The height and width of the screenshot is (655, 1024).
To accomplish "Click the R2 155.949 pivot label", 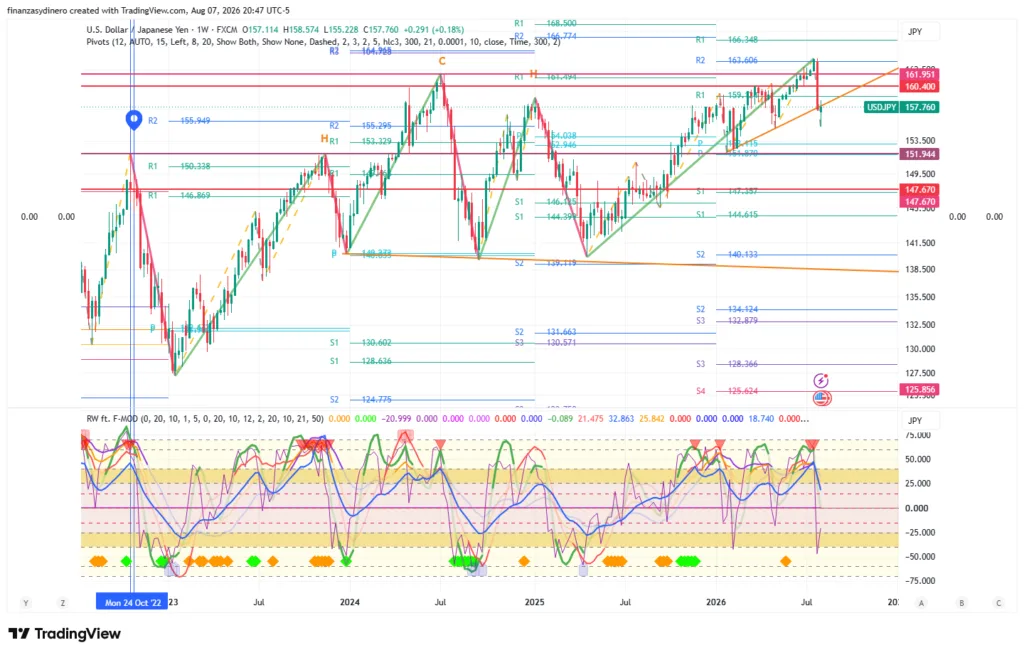I will pos(179,120).
